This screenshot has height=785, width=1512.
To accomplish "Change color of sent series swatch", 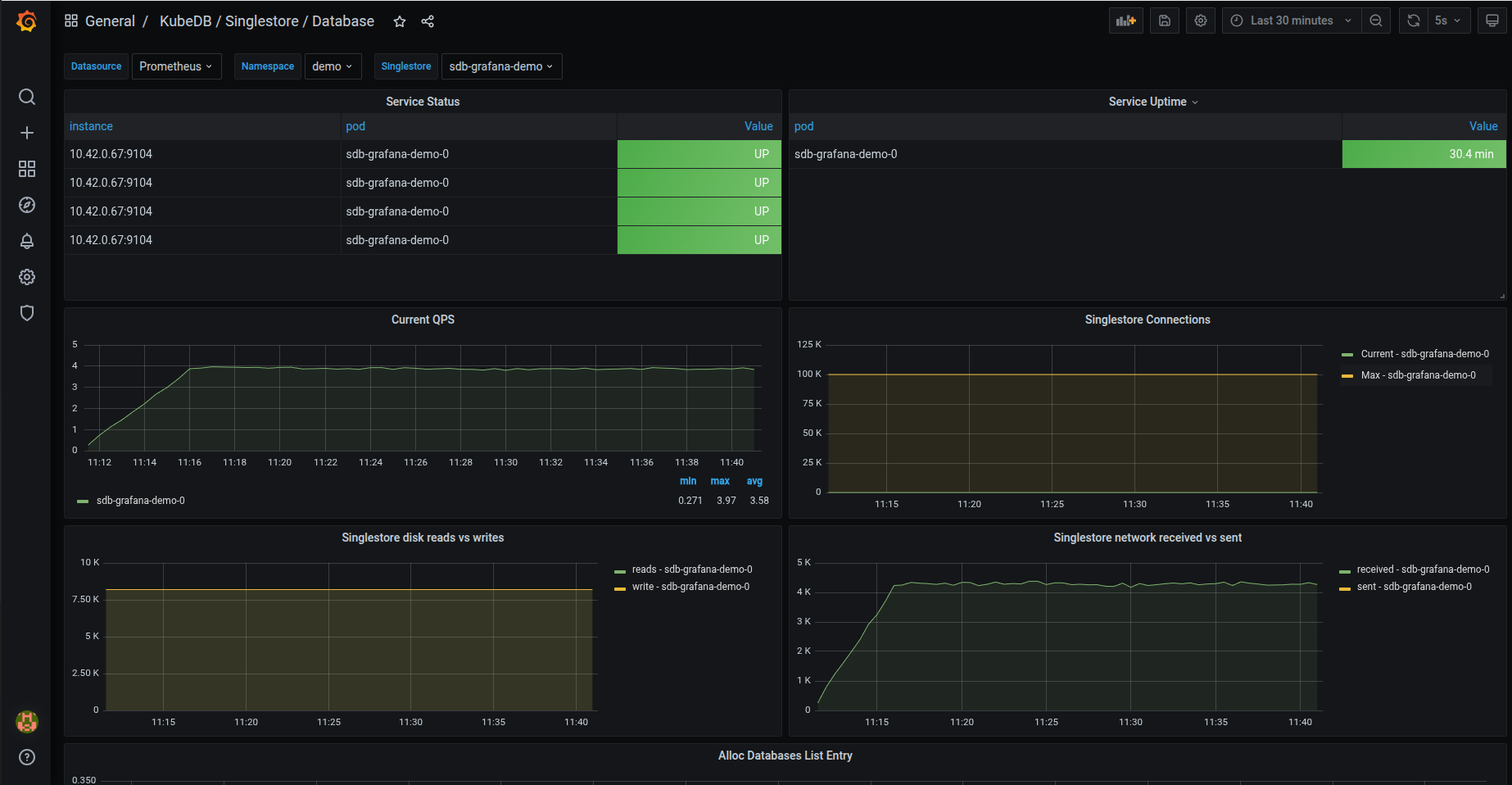I will [x=1345, y=588].
